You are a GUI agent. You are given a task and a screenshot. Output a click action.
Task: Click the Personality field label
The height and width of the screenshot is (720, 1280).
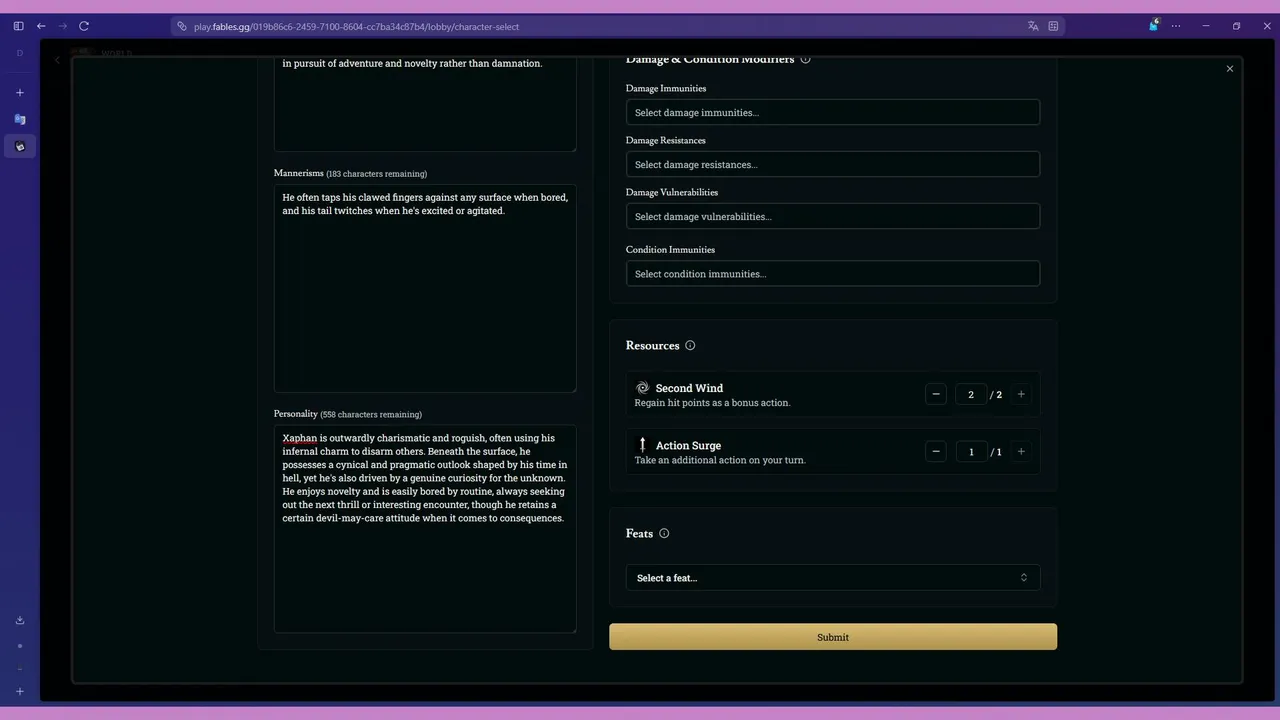tap(296, 413)
